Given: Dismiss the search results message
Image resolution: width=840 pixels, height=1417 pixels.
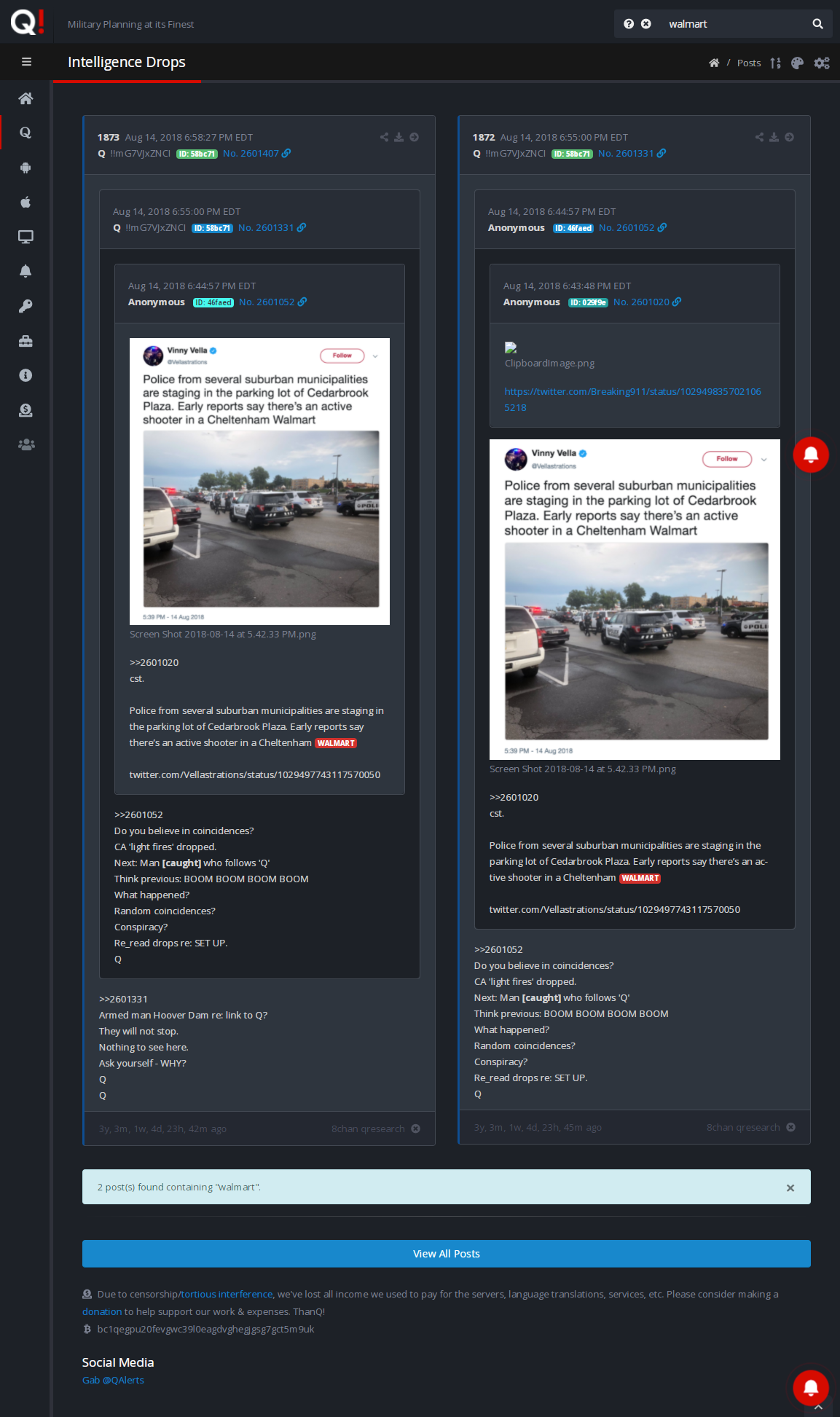Looking at the screenshot, I should pos(790,1188).
